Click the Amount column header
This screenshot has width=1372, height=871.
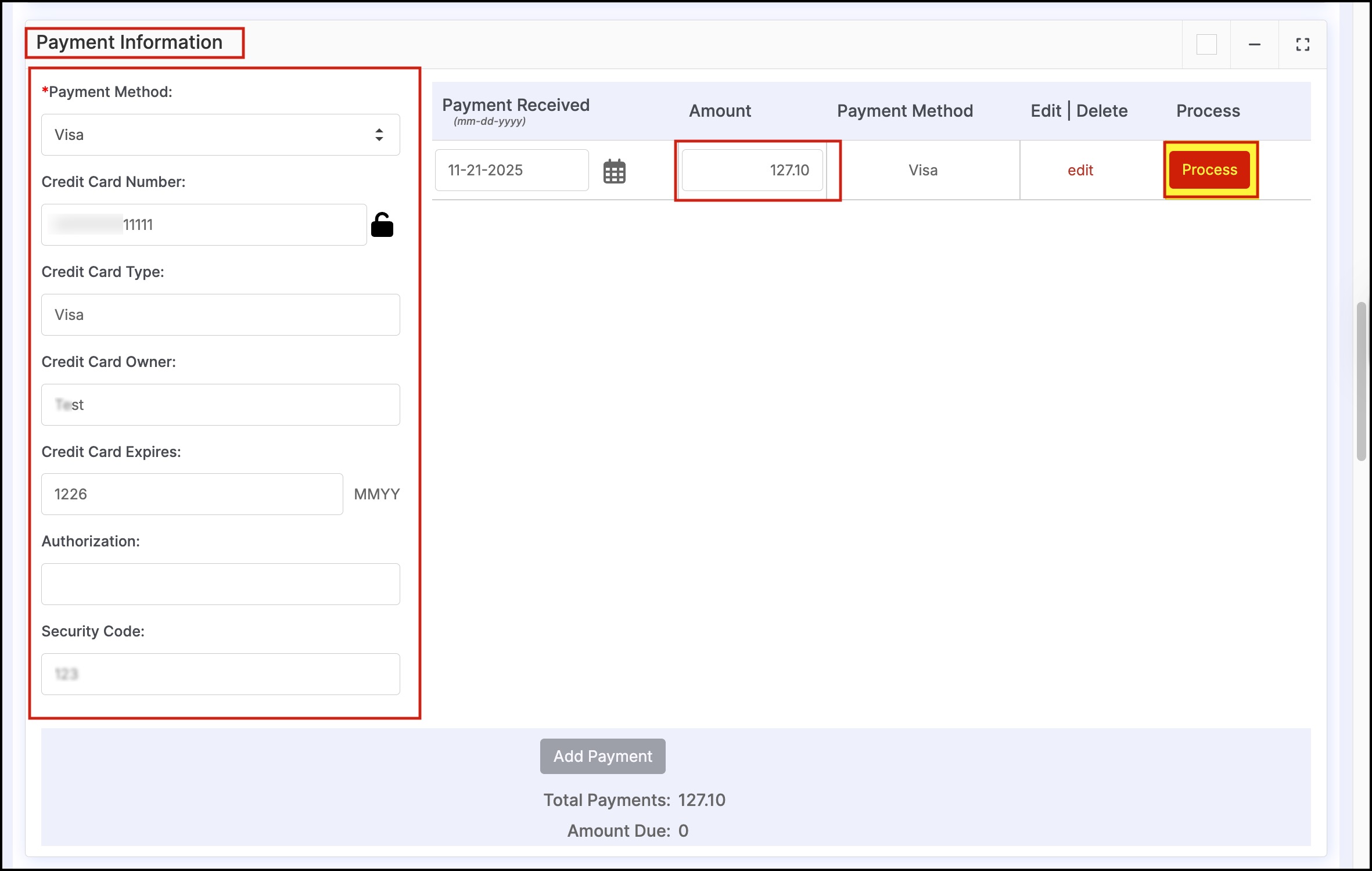pos(720,111)
